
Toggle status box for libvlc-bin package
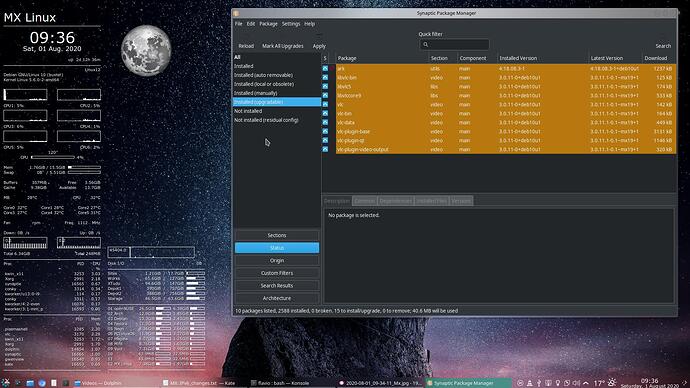coord(325,77)
